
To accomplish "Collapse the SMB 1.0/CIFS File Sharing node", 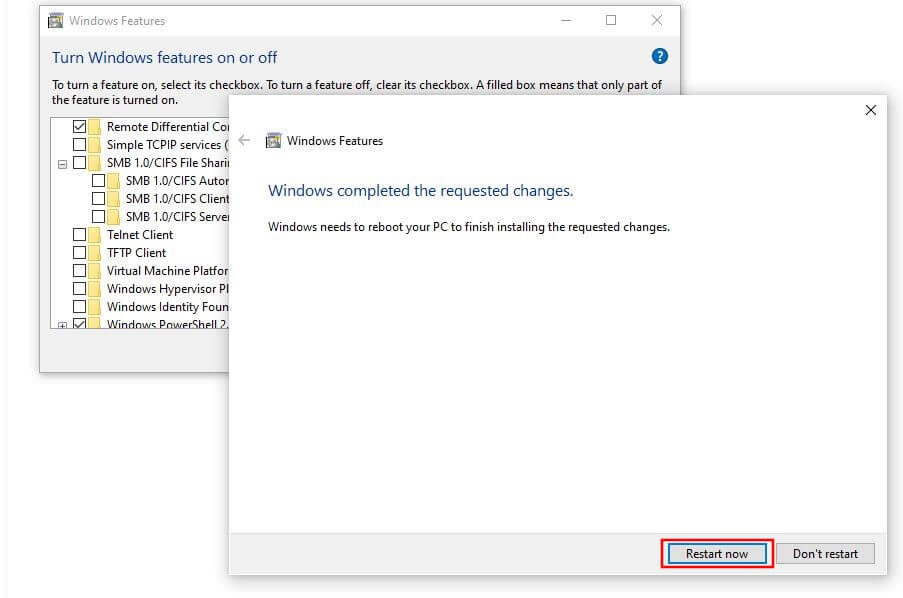I will coord(63,163).
